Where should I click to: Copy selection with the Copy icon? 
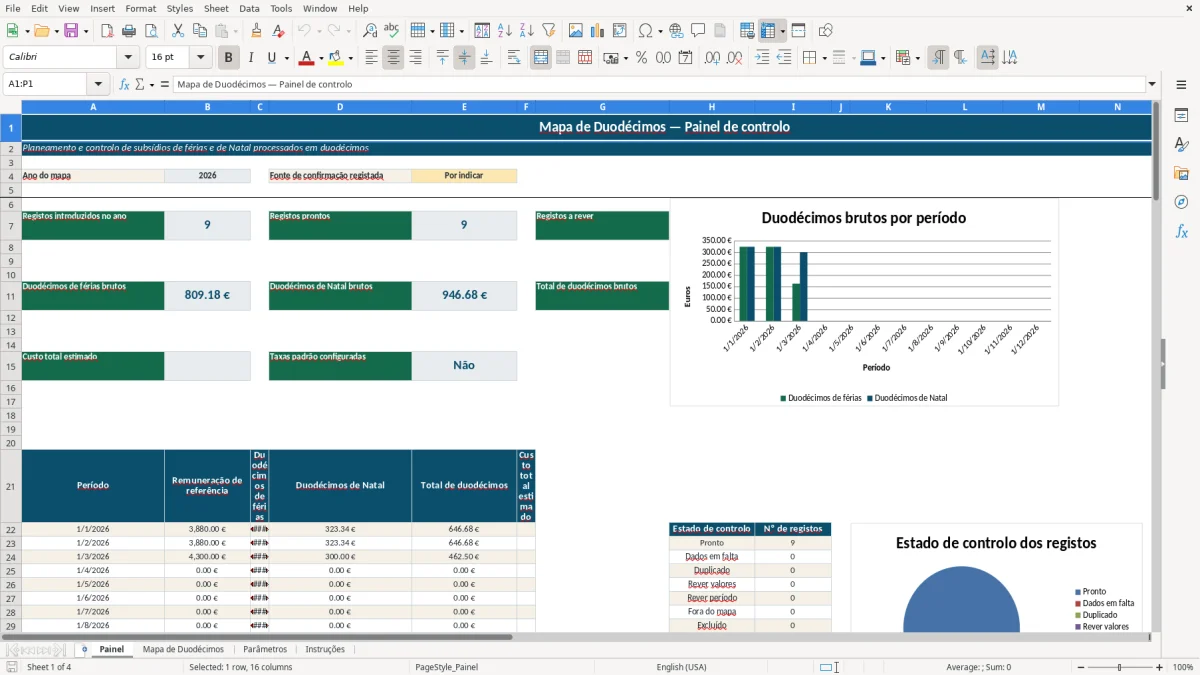(199, 31)
